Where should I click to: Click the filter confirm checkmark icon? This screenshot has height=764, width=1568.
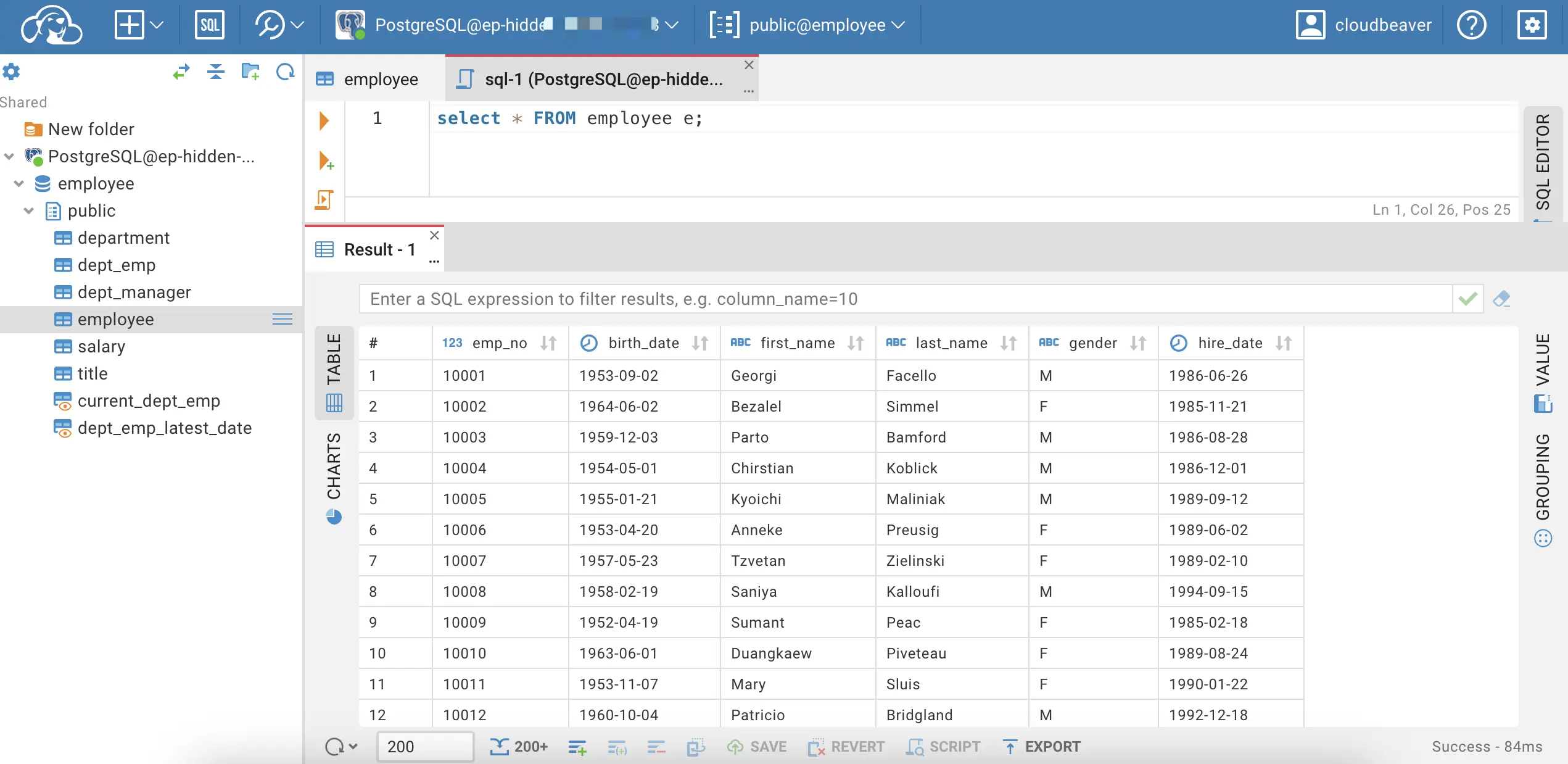tap(1468, 298)
